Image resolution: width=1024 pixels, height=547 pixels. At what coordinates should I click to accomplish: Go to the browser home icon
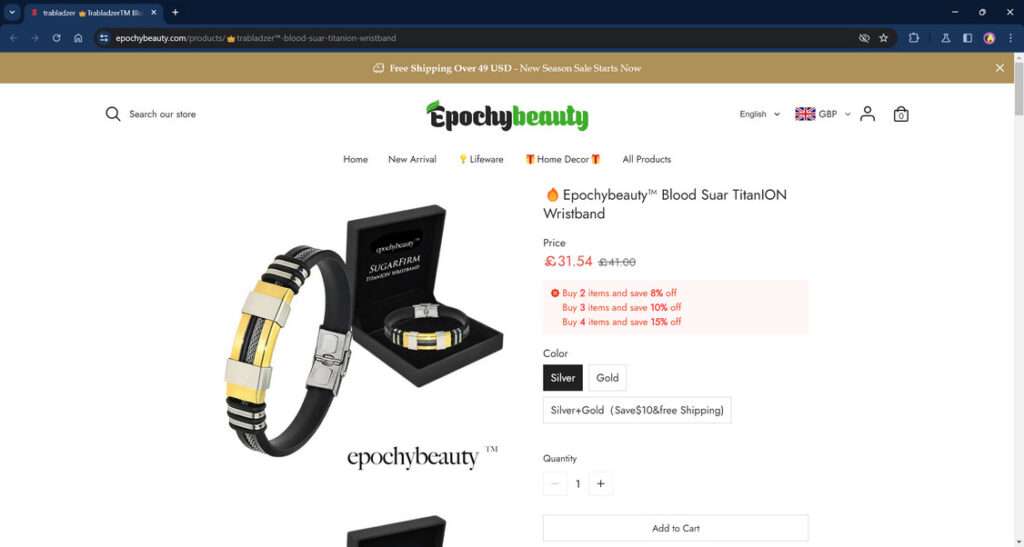point(78,38)
